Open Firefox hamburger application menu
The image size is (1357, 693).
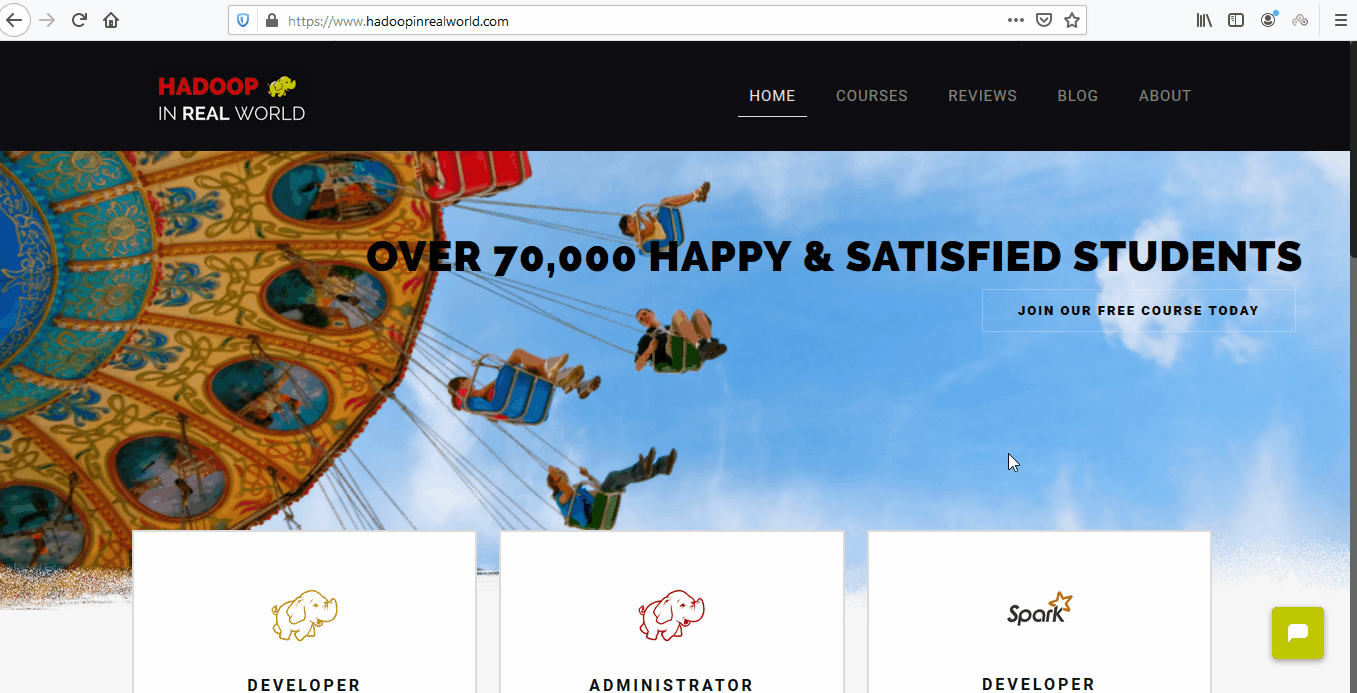point(1341,20)
